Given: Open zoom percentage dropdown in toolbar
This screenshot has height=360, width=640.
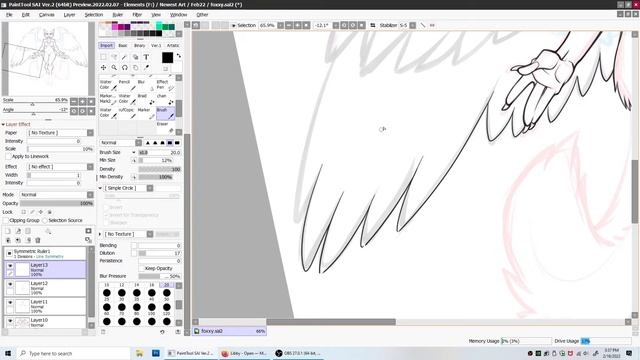Looking at the screenshot, I should click(x=280, y=25).
